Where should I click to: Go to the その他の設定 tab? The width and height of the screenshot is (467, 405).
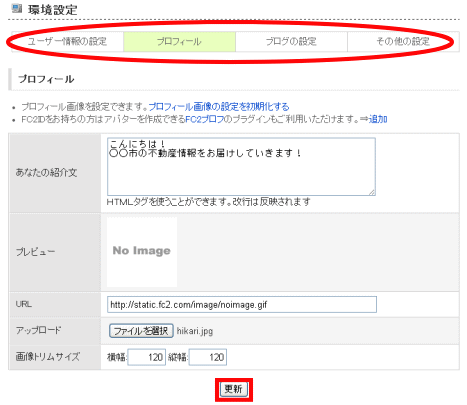[x=403, y=42]
